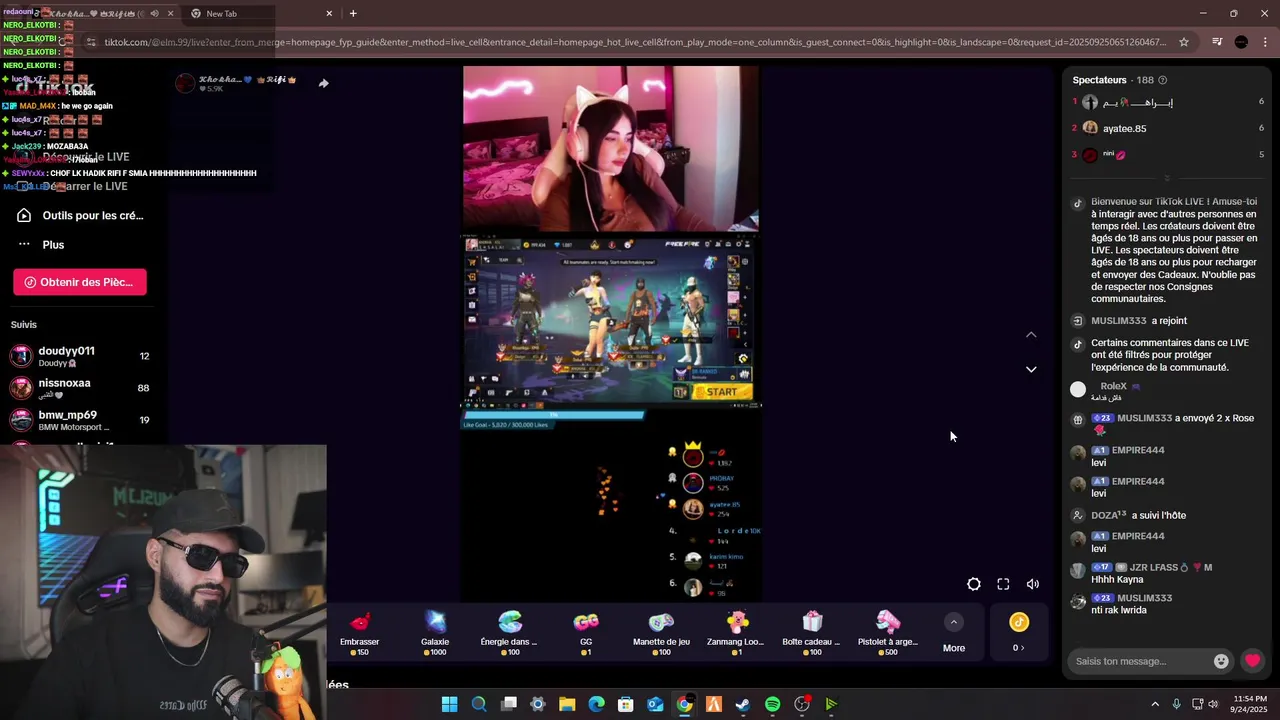Open Chrome profile avatar
The width and height of the screenshot is (1280, 720).
tap(1241, 42)
